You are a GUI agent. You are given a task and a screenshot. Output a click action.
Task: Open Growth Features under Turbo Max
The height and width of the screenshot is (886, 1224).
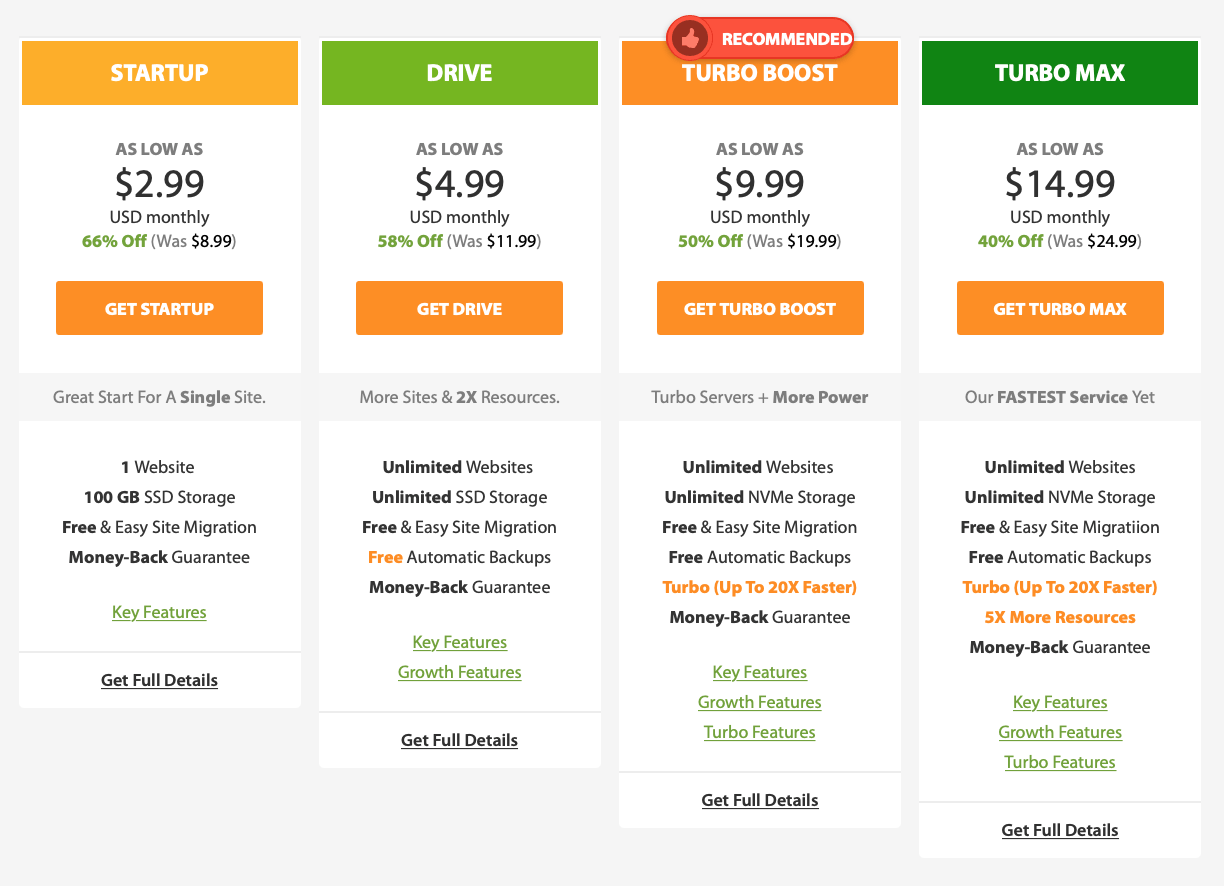1060,731
